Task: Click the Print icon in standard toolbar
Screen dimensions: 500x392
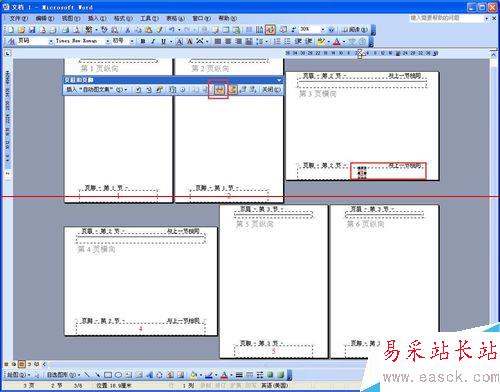Action: (66, 30)
